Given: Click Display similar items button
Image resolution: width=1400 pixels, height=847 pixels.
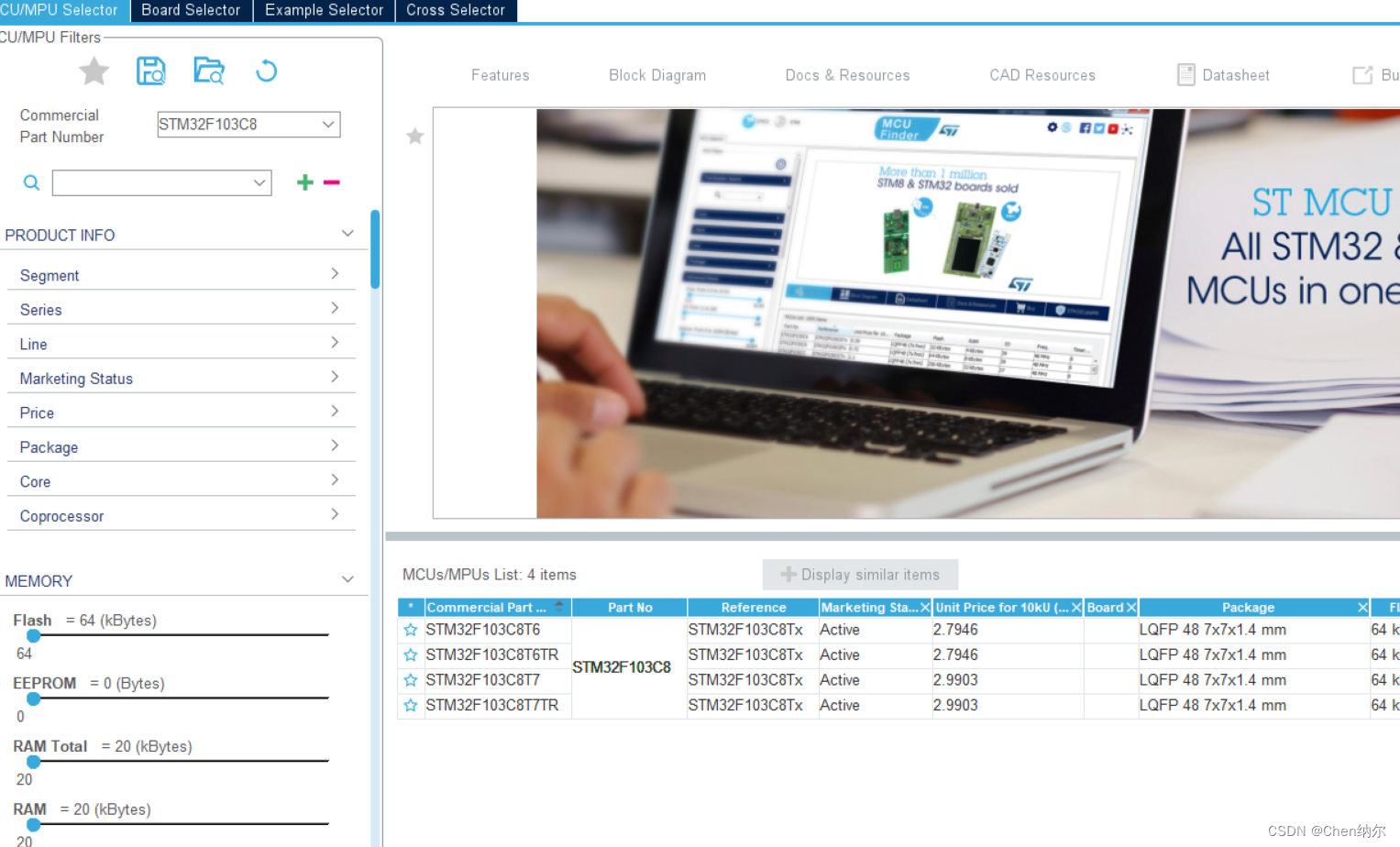Looking at the screenshot, I should [860, 575].
